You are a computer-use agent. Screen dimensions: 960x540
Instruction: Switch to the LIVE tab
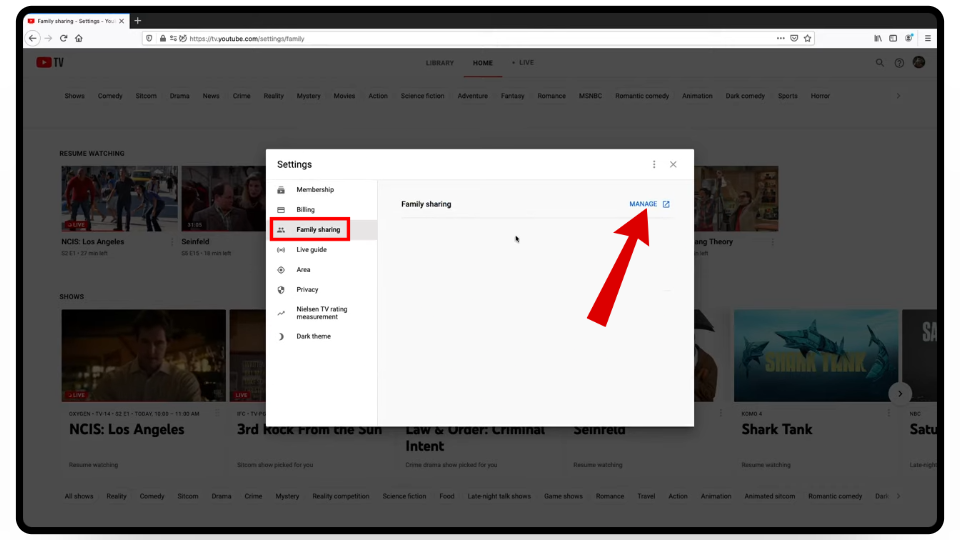(523, 62)
